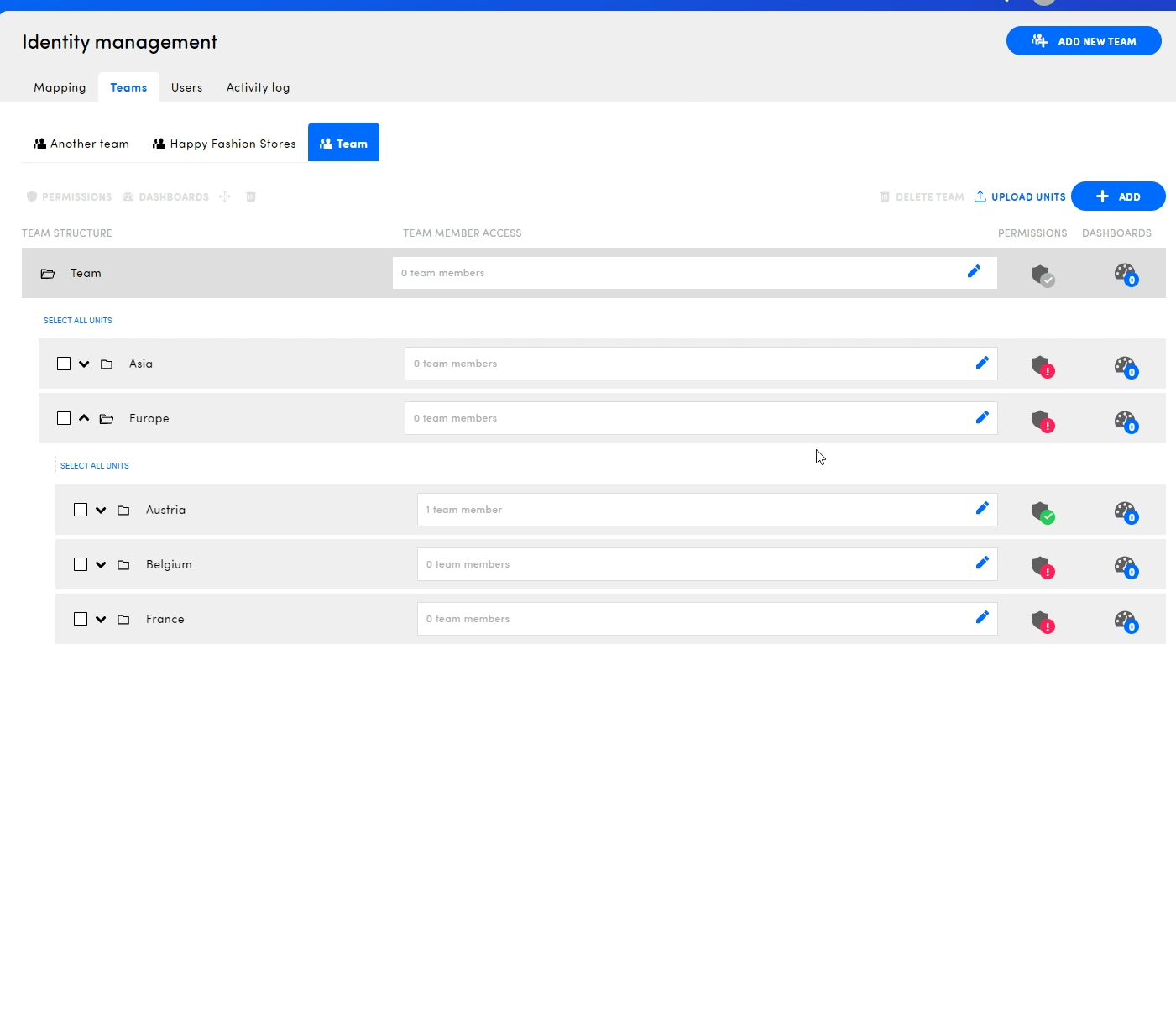Expand the Belgium unit chevron
This screenshot has height=1016, width=1176.
[101, 564]
